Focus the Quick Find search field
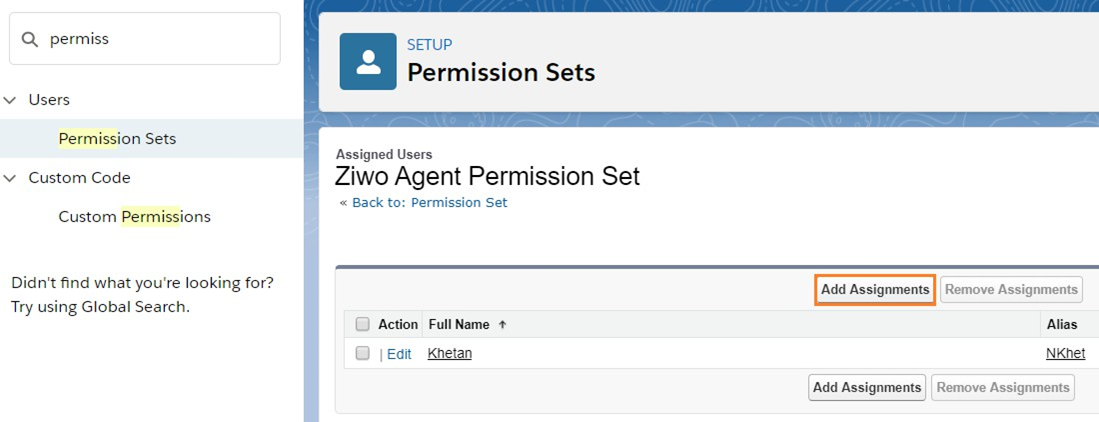This screenshot has height=422, width=1099. point(144,39)
